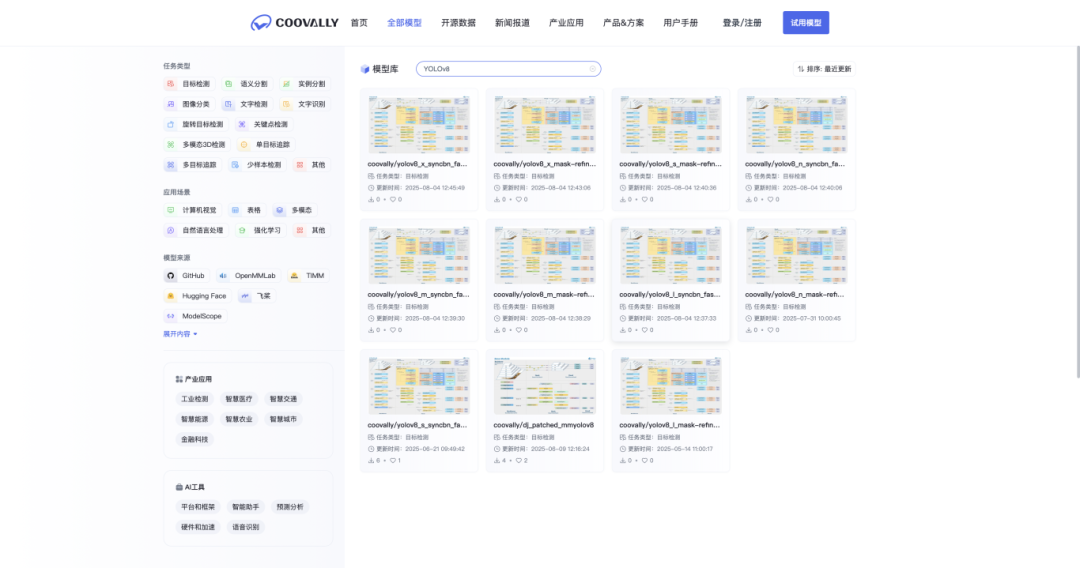Click the page vertical scrollbar

[1077, 212]
